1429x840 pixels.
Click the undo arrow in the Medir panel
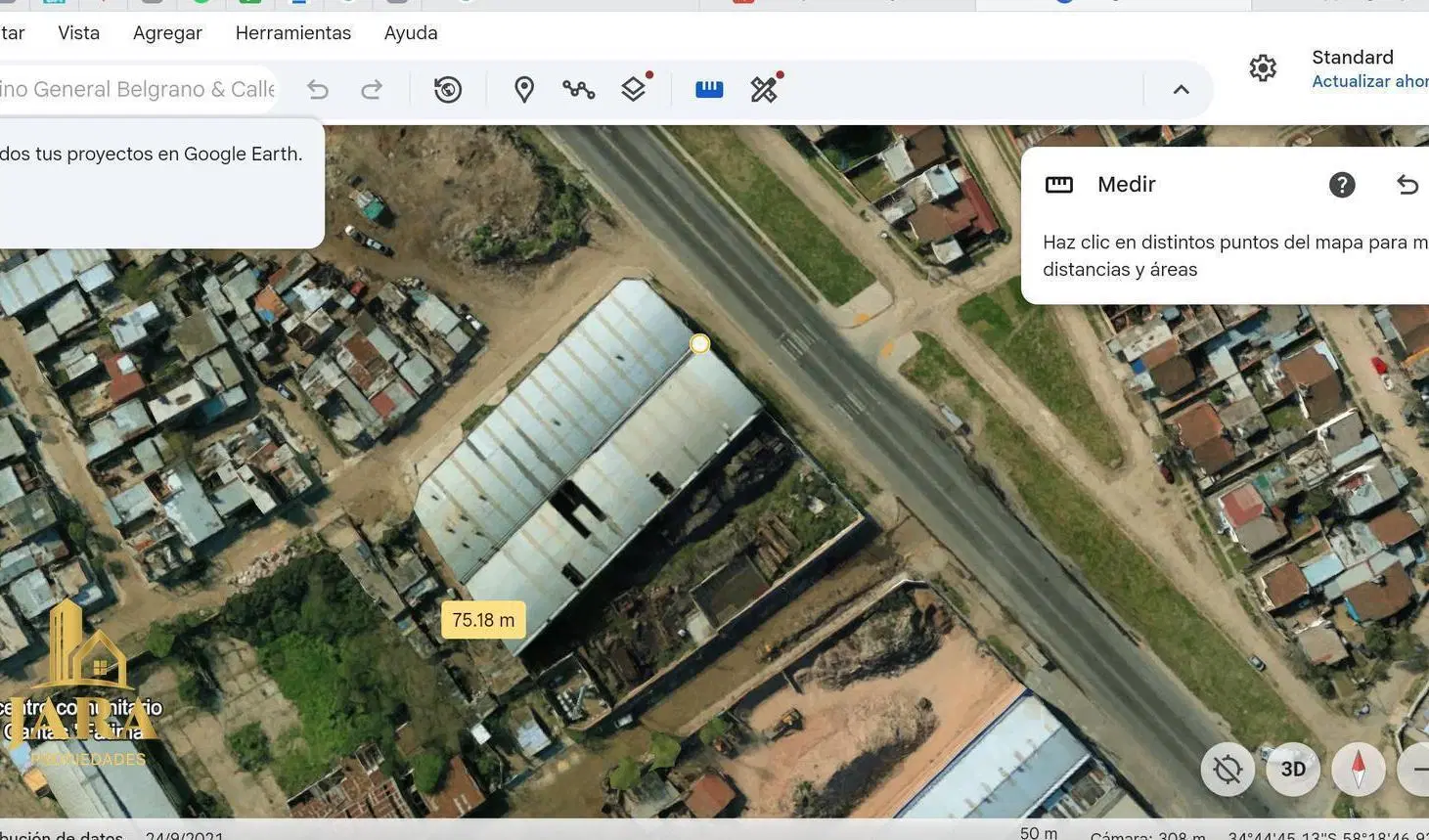pyautogui.click(x=1407, y=185)
